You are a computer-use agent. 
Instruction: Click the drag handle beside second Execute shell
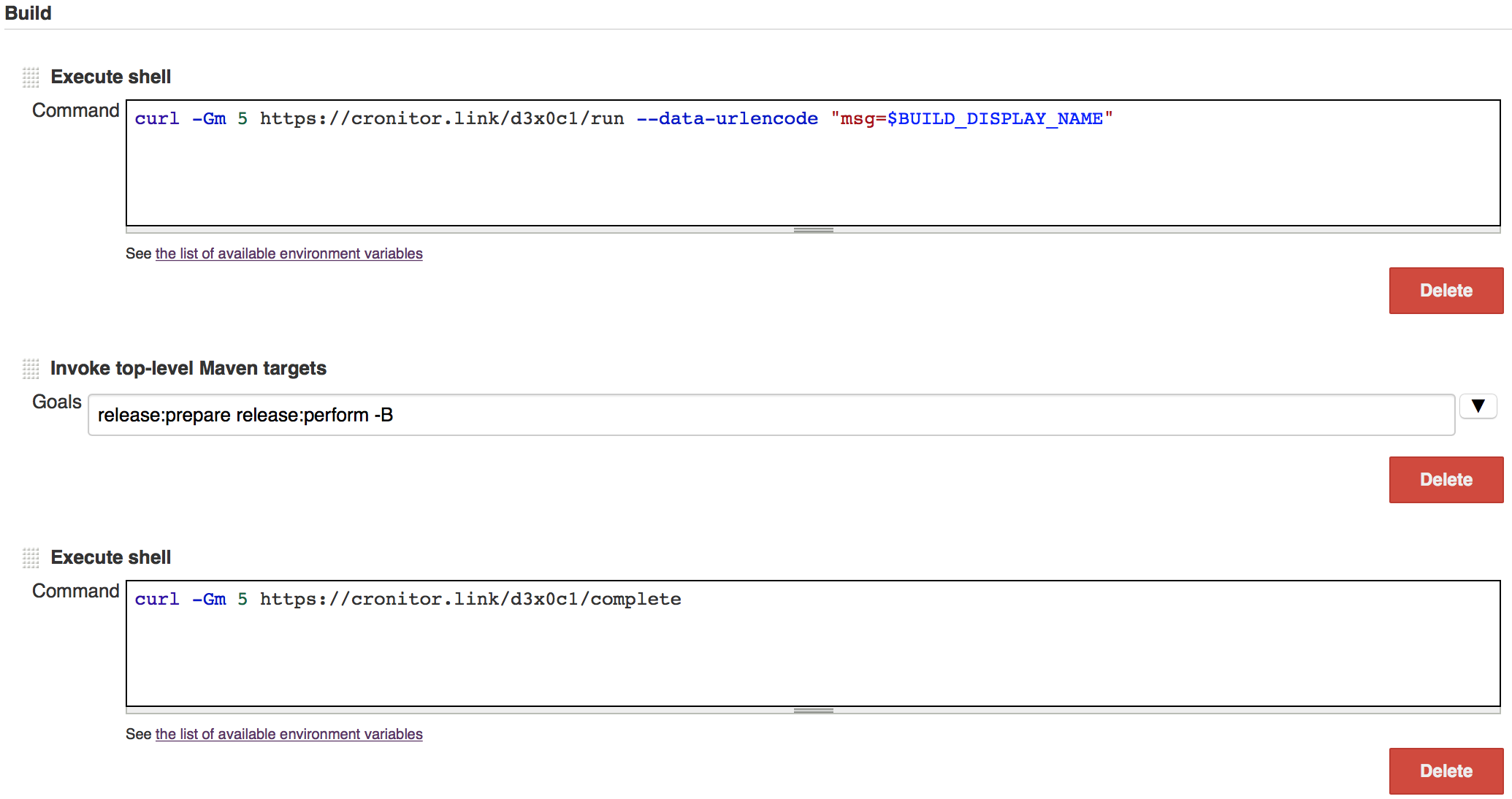point(31,557)
